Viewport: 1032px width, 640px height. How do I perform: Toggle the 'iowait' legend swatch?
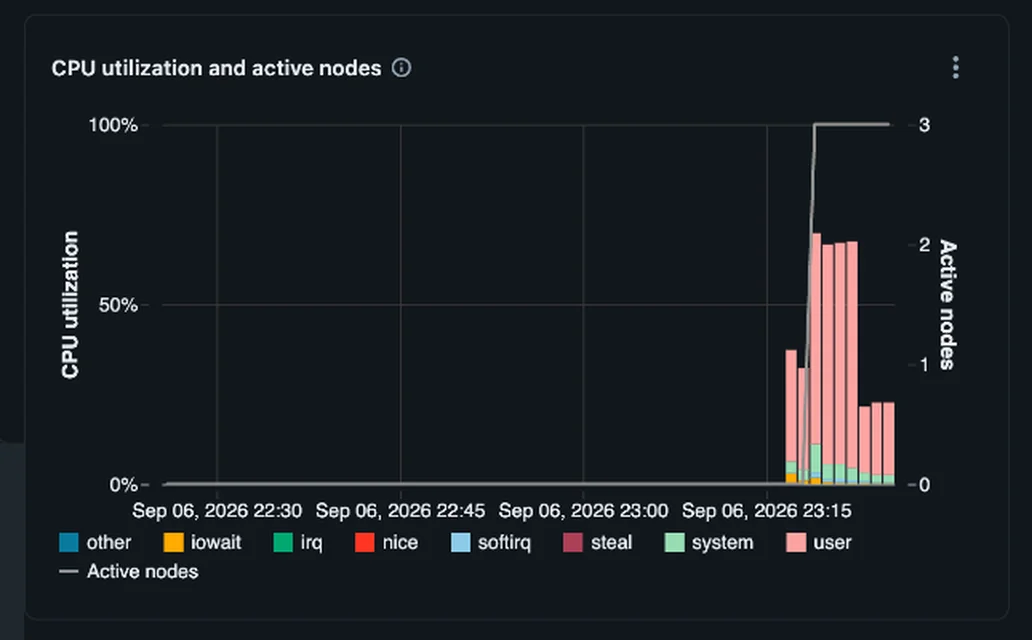(174, 543)
